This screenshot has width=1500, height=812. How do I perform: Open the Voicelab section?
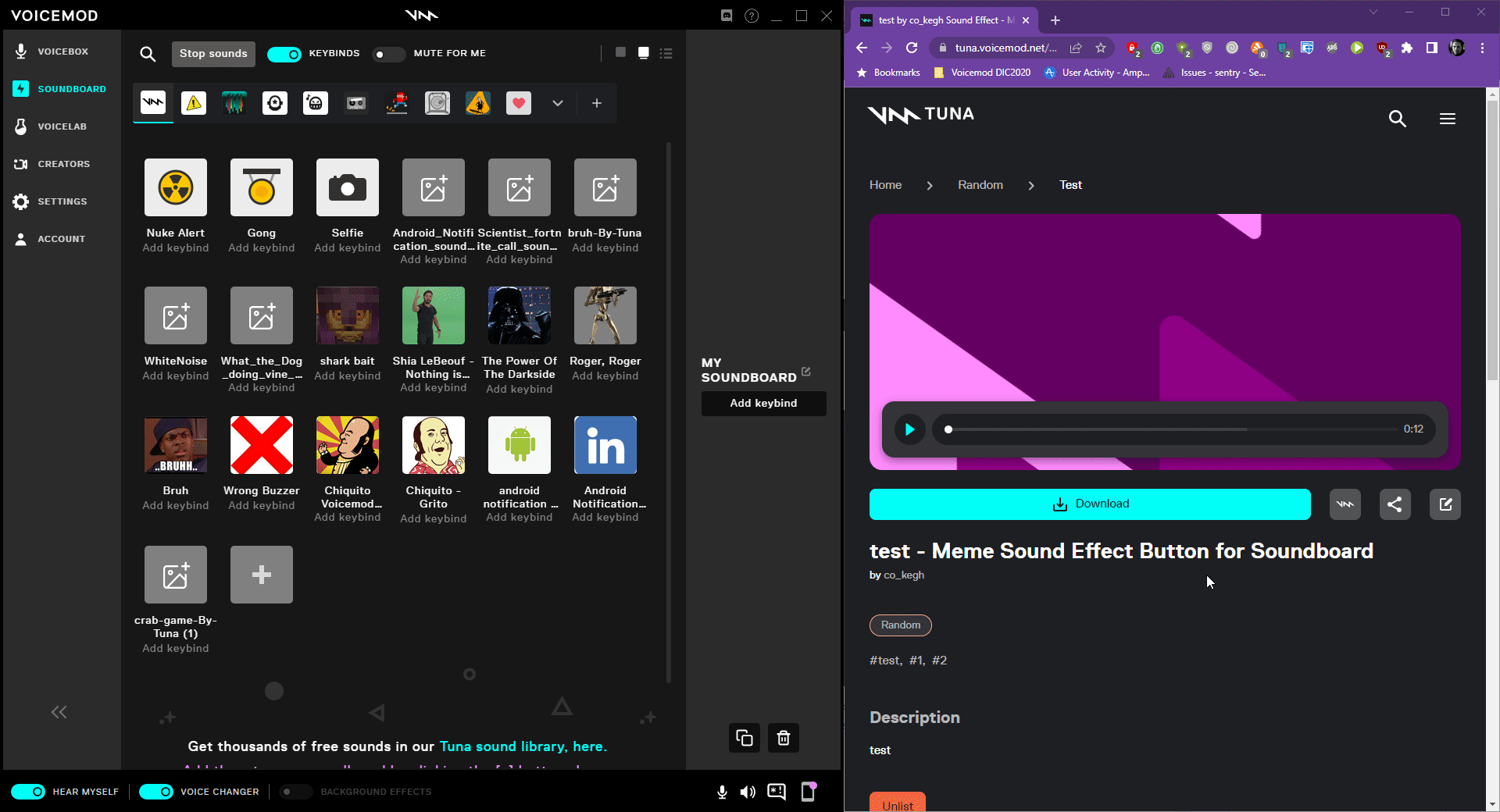click(62, 126)
